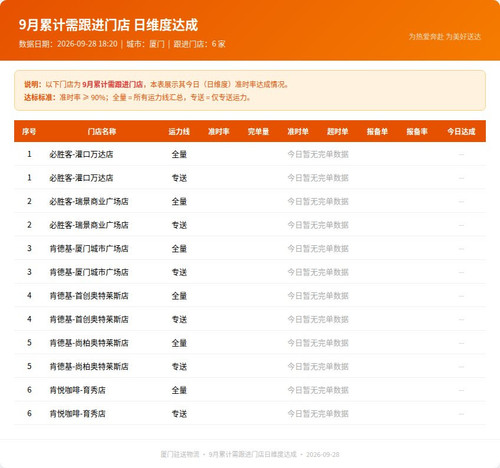The image size is (500, 468).
Task: Select 肯德基-尚柏奥特莱斯店 in its 全量 row
Action: click(89, 343)
